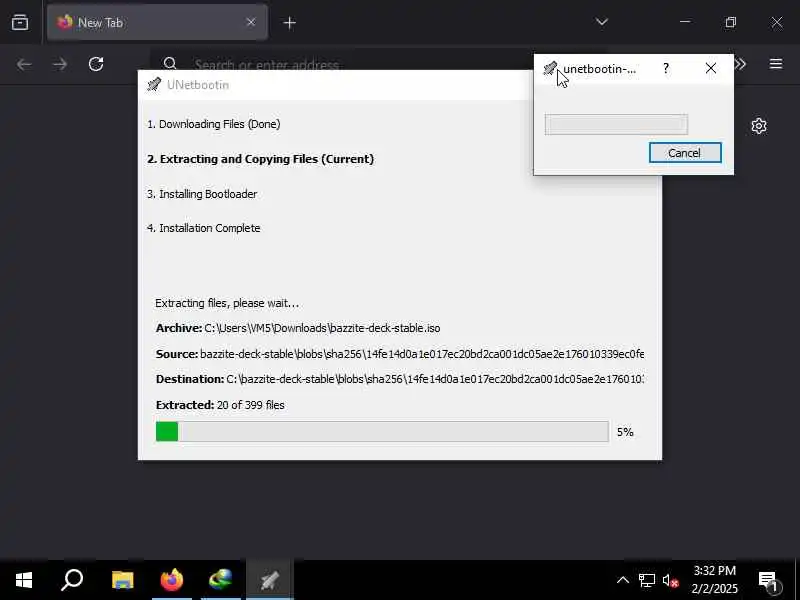Open the Windows Start menu
This screenshot has width=800, height=600.
coord(23,580)
